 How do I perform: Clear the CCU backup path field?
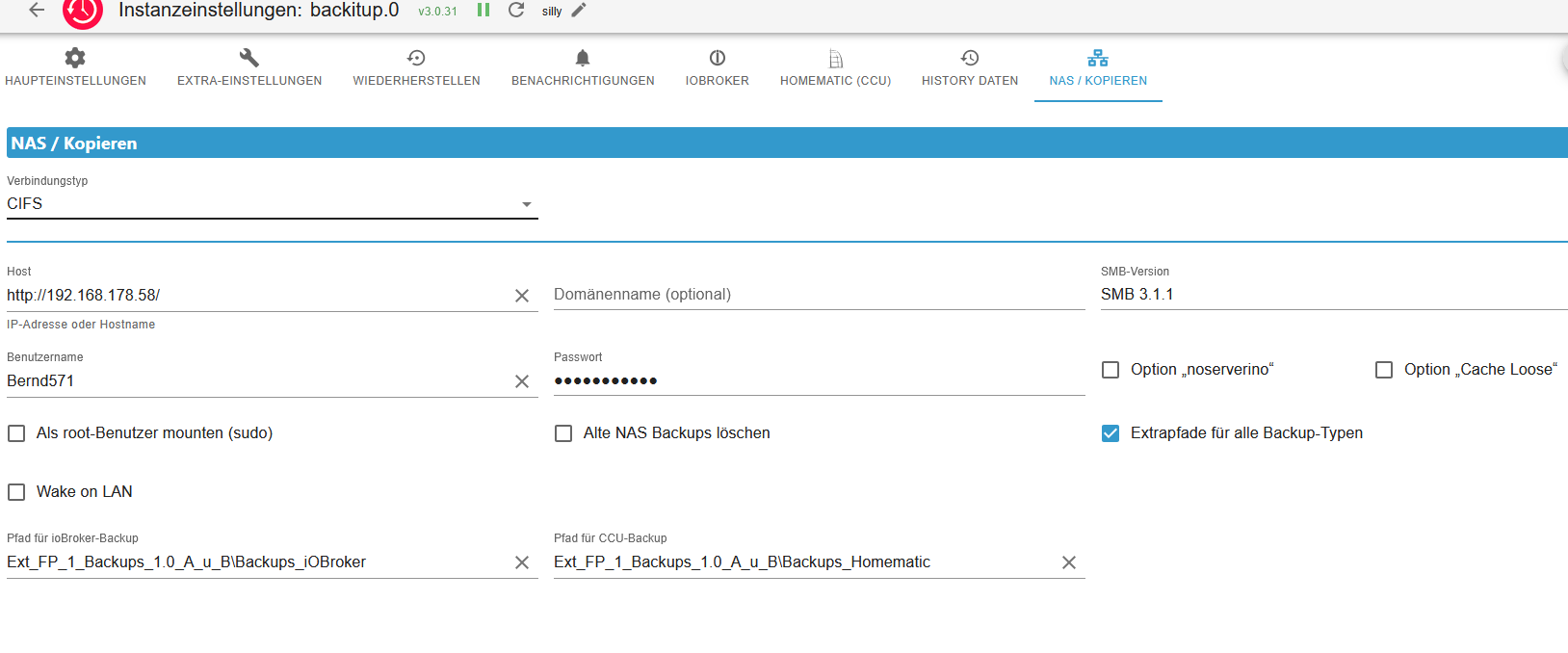1069,562
